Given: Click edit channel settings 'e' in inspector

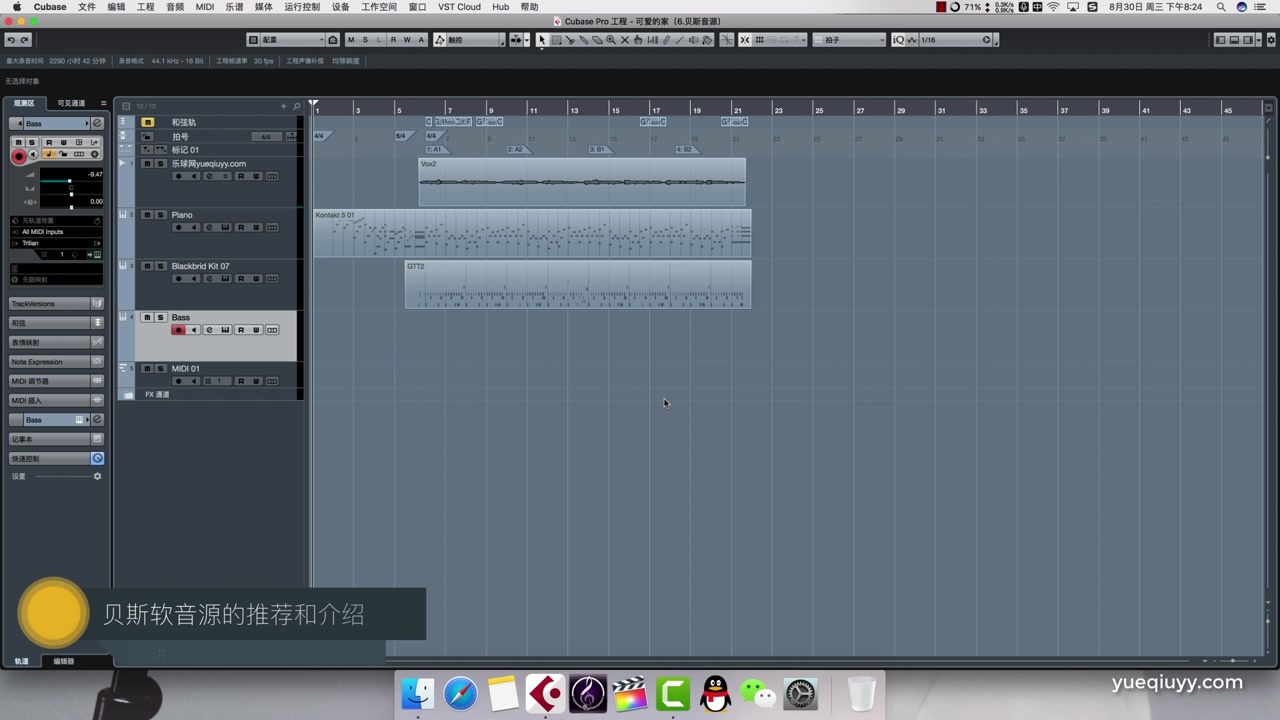Looking at the screenshot, I should coord(97,123).
